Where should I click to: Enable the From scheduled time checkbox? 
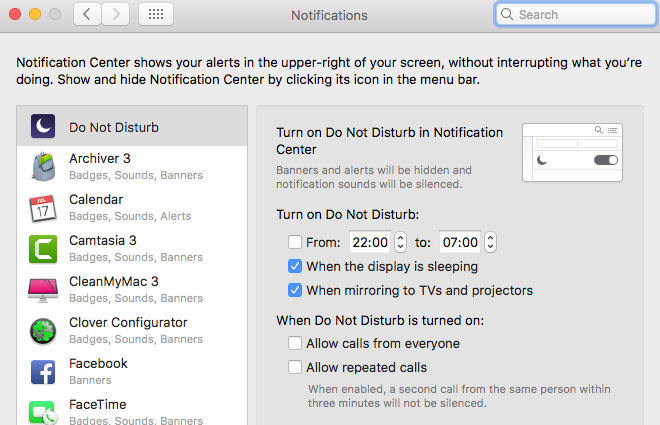[x=295, y=242]
